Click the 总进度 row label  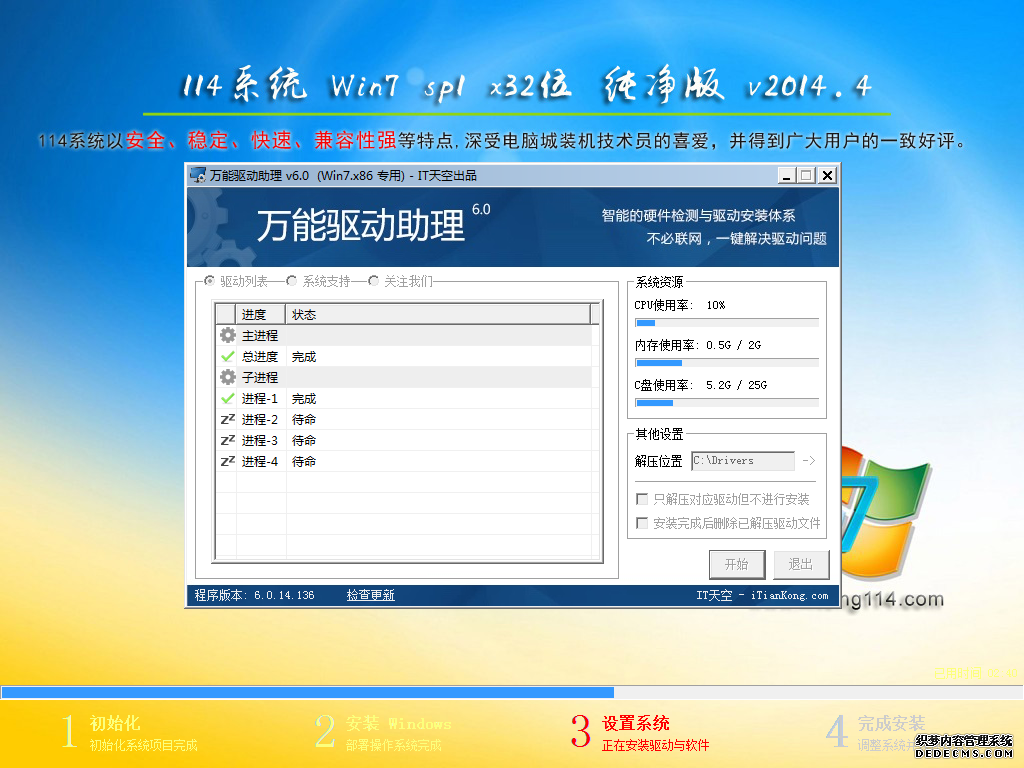[260, 357]
